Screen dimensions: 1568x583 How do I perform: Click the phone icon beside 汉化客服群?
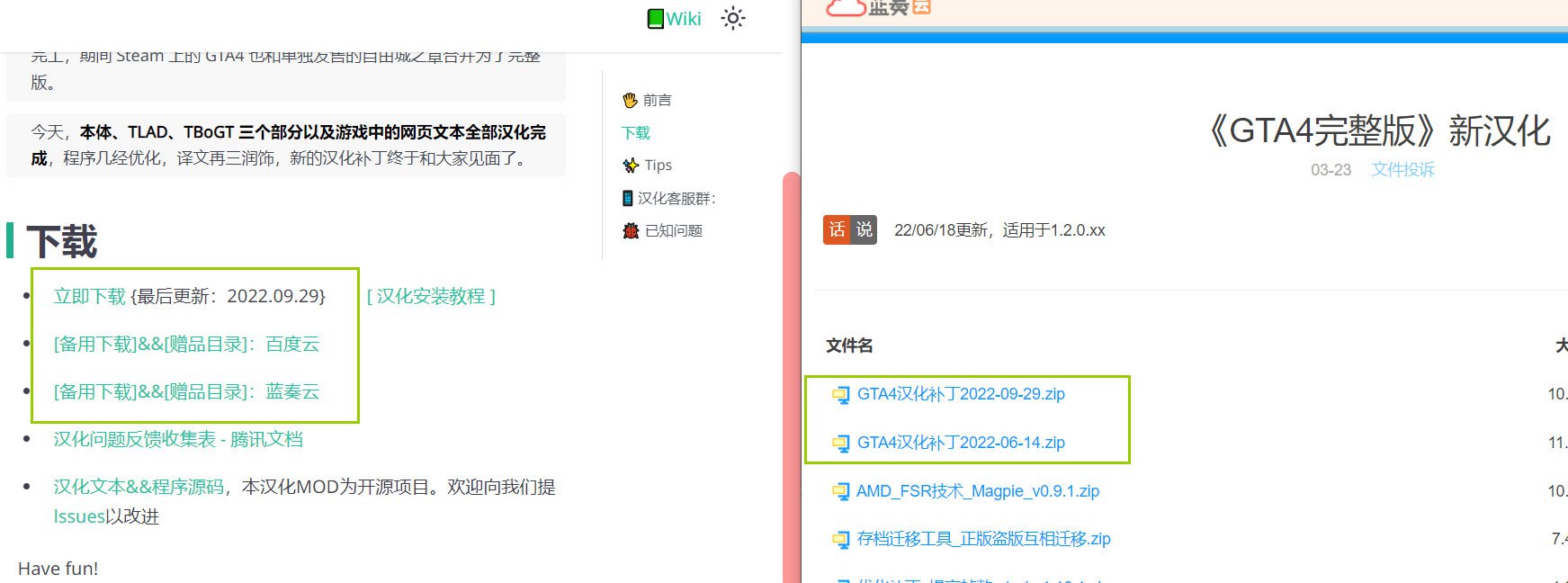click(628, 198)
